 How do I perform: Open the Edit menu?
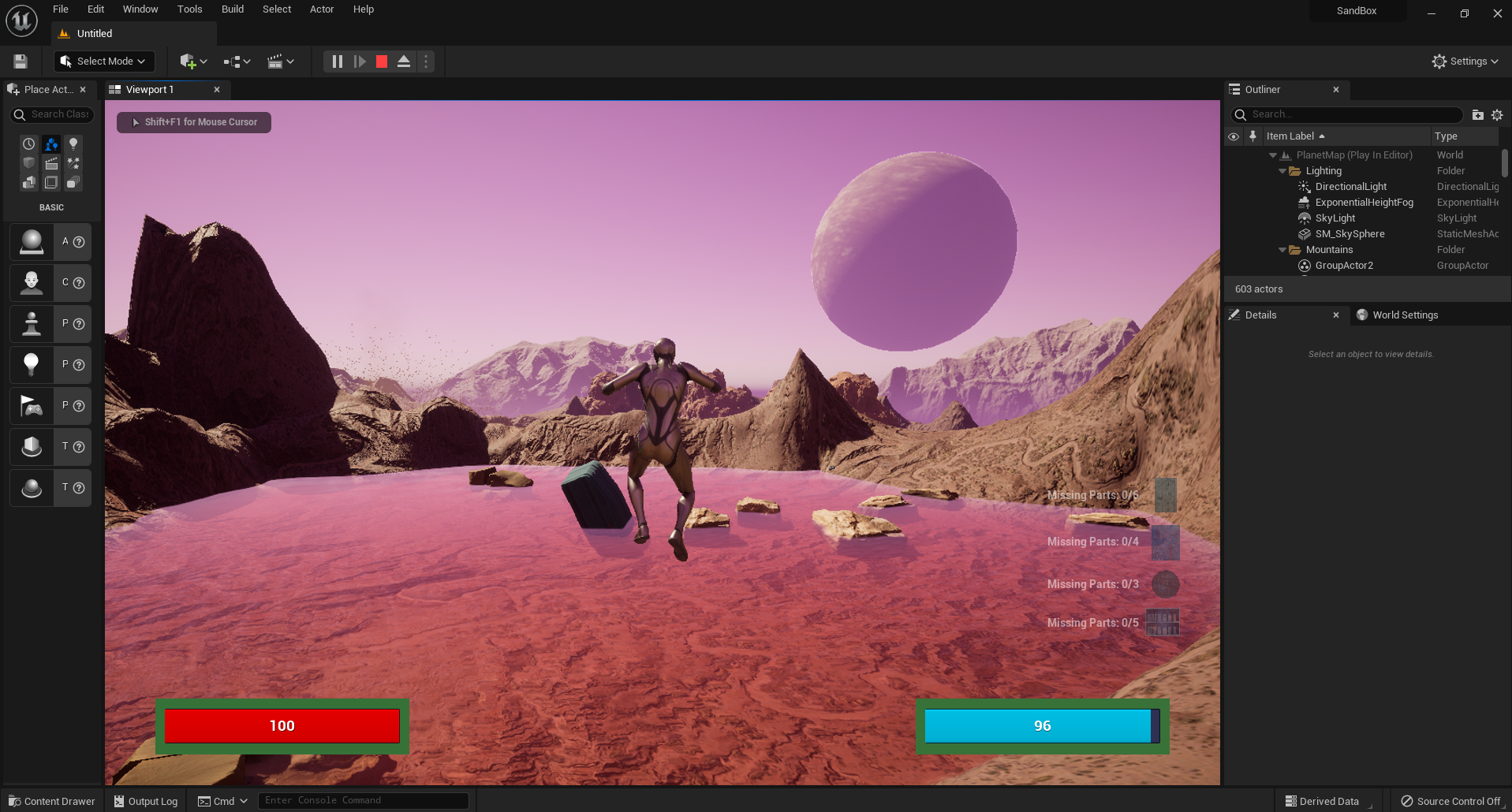[x=95, y=9]
